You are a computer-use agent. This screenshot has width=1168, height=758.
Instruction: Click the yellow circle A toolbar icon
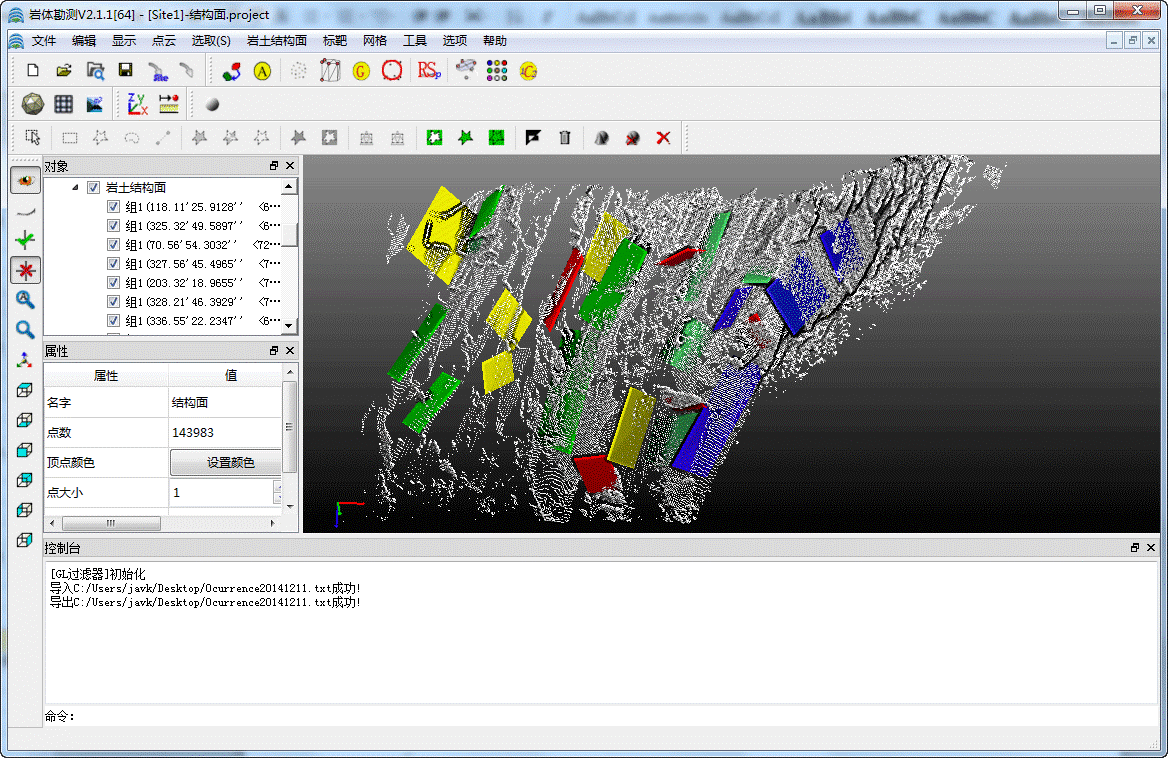pos(262,71)
